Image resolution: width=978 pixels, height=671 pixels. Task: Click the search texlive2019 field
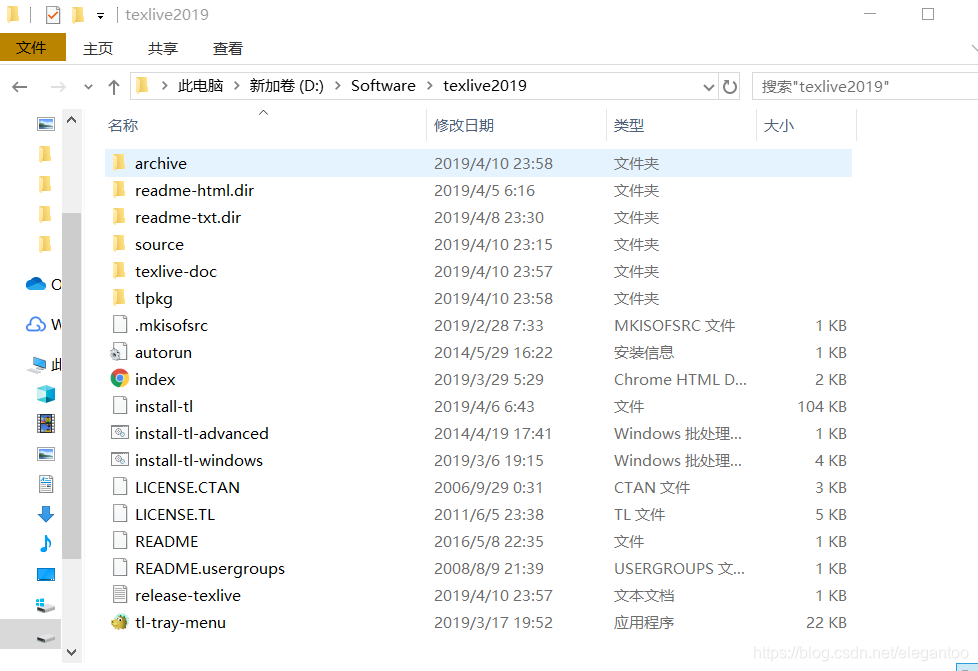tap(864, 86)
